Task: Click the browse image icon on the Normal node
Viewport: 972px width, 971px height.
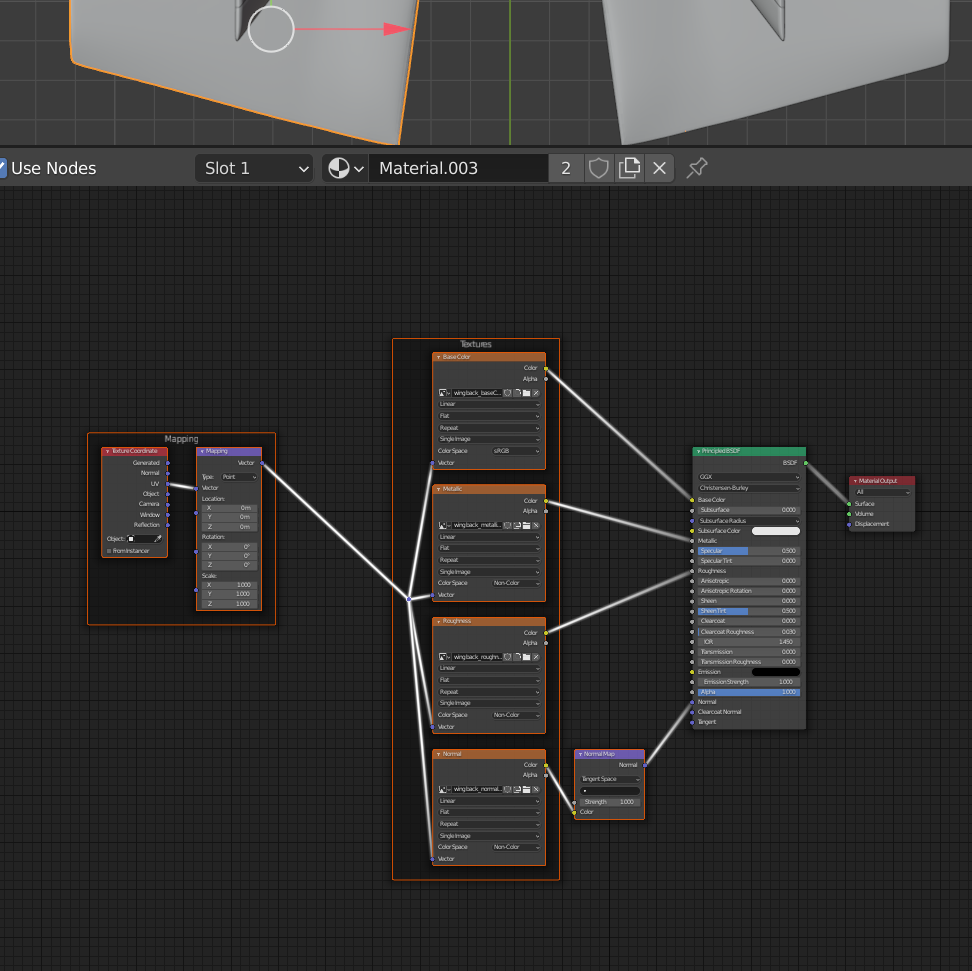Action: tap(440, 789)
